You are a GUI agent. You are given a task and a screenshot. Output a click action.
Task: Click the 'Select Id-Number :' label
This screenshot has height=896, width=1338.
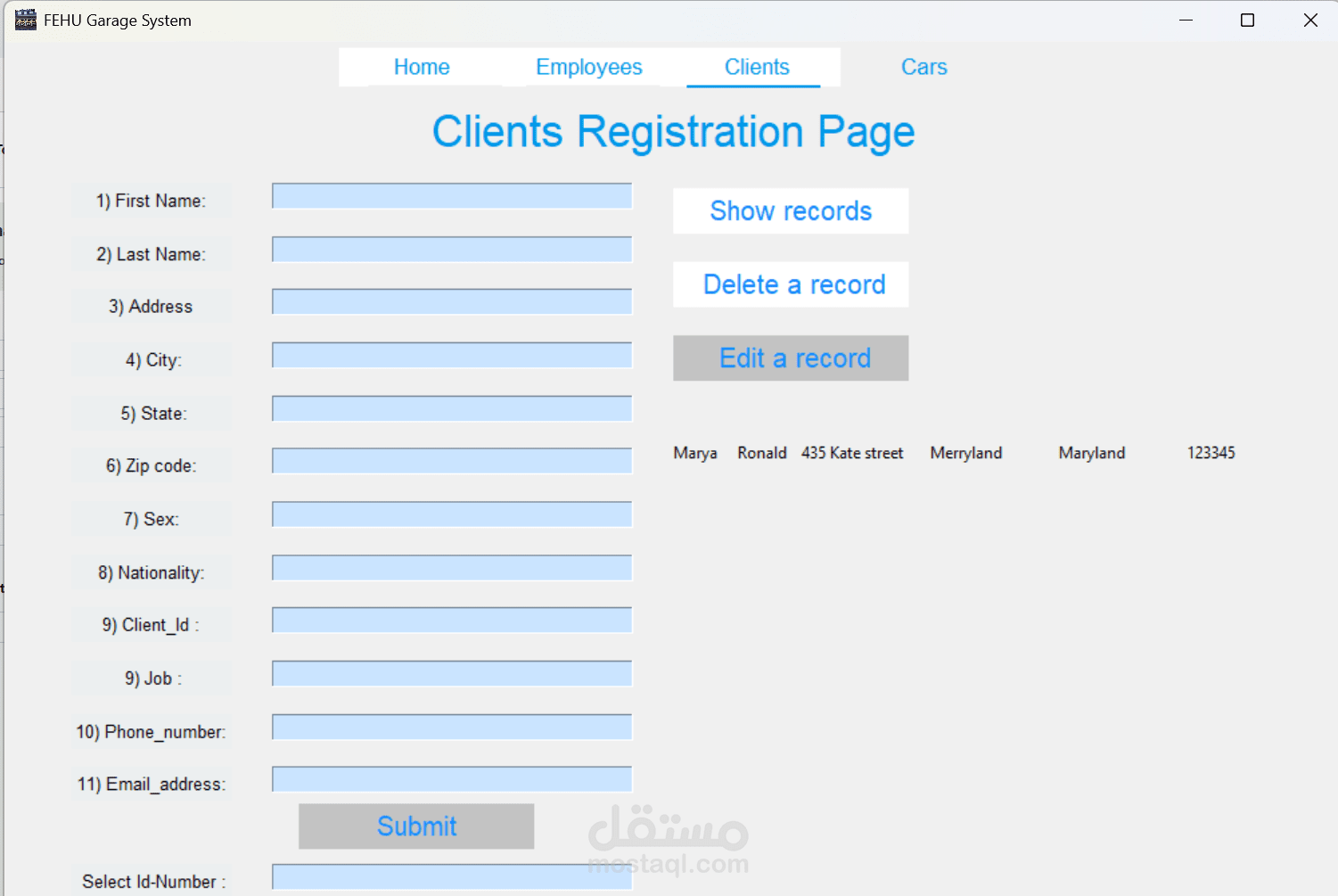[x=153, y=882]
